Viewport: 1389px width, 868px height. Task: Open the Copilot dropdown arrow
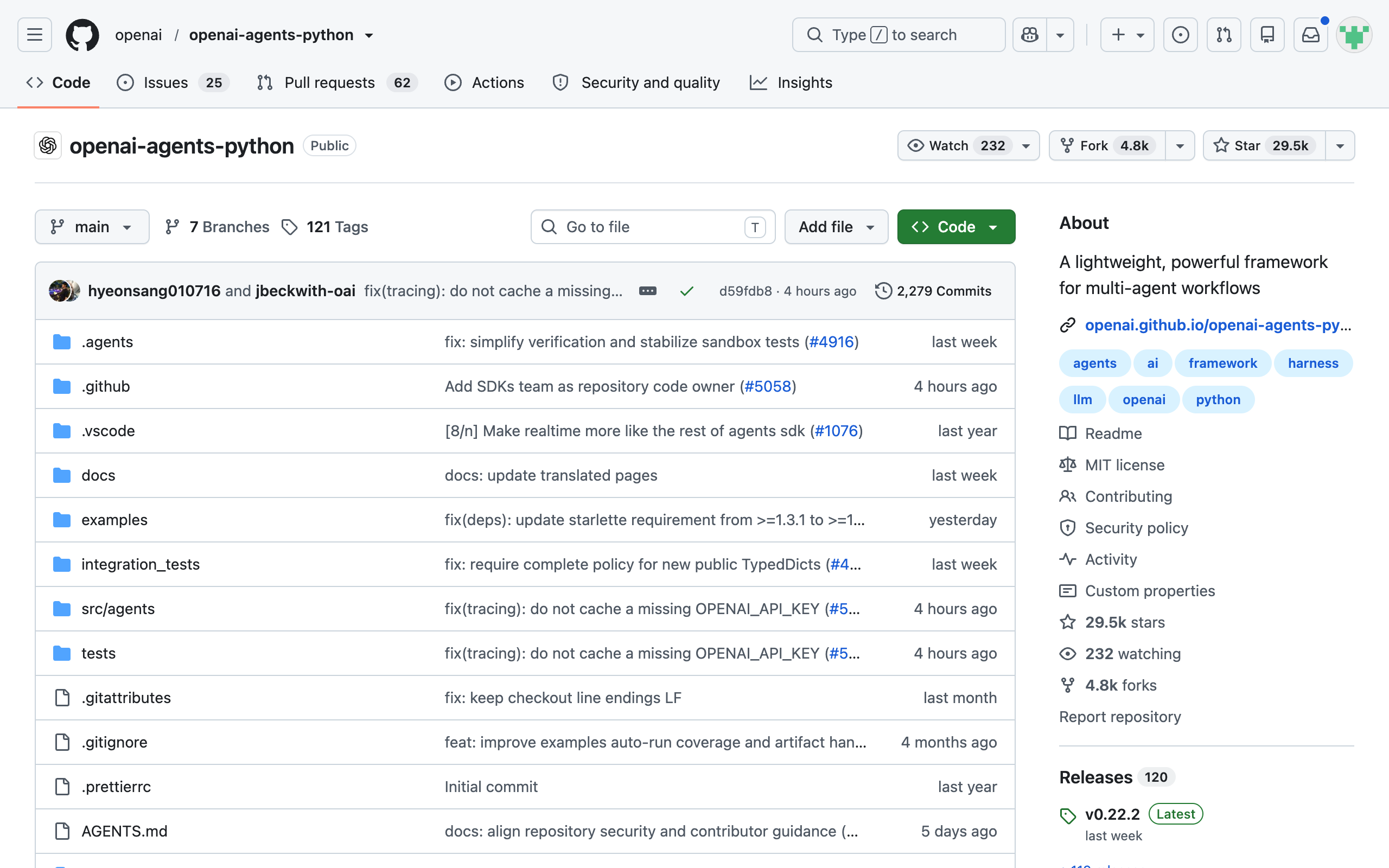1060,35
